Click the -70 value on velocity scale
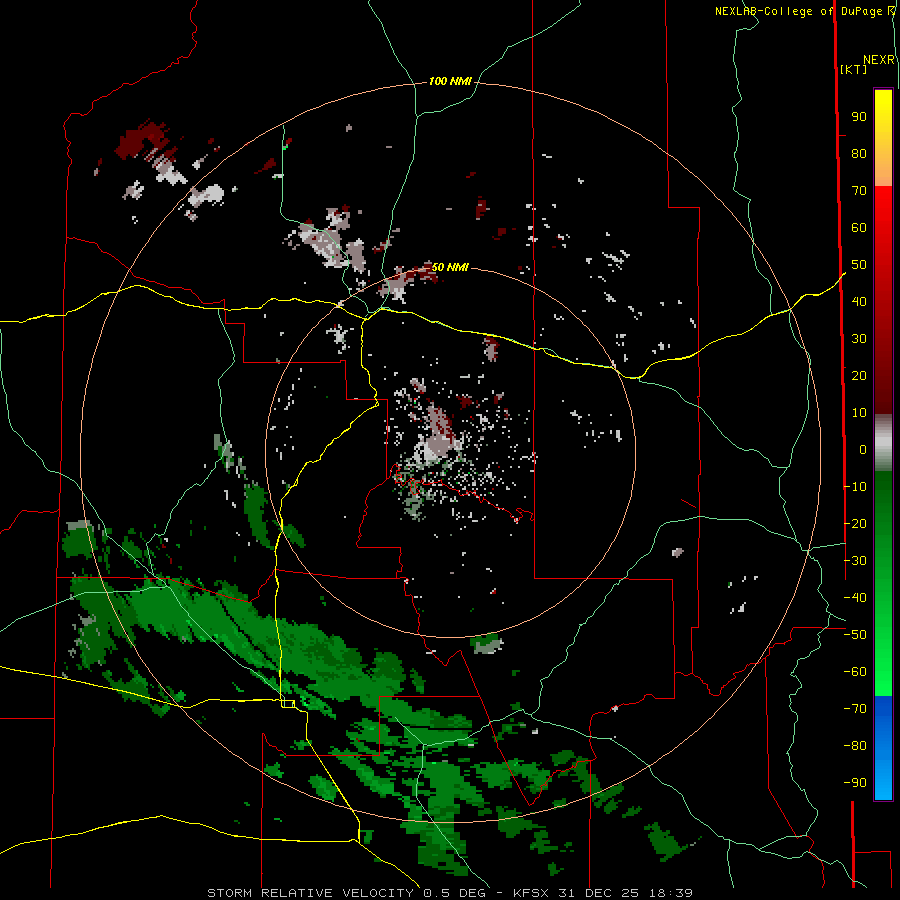The height and width of the screenshot is (900, 900). [x=855, y=709]
